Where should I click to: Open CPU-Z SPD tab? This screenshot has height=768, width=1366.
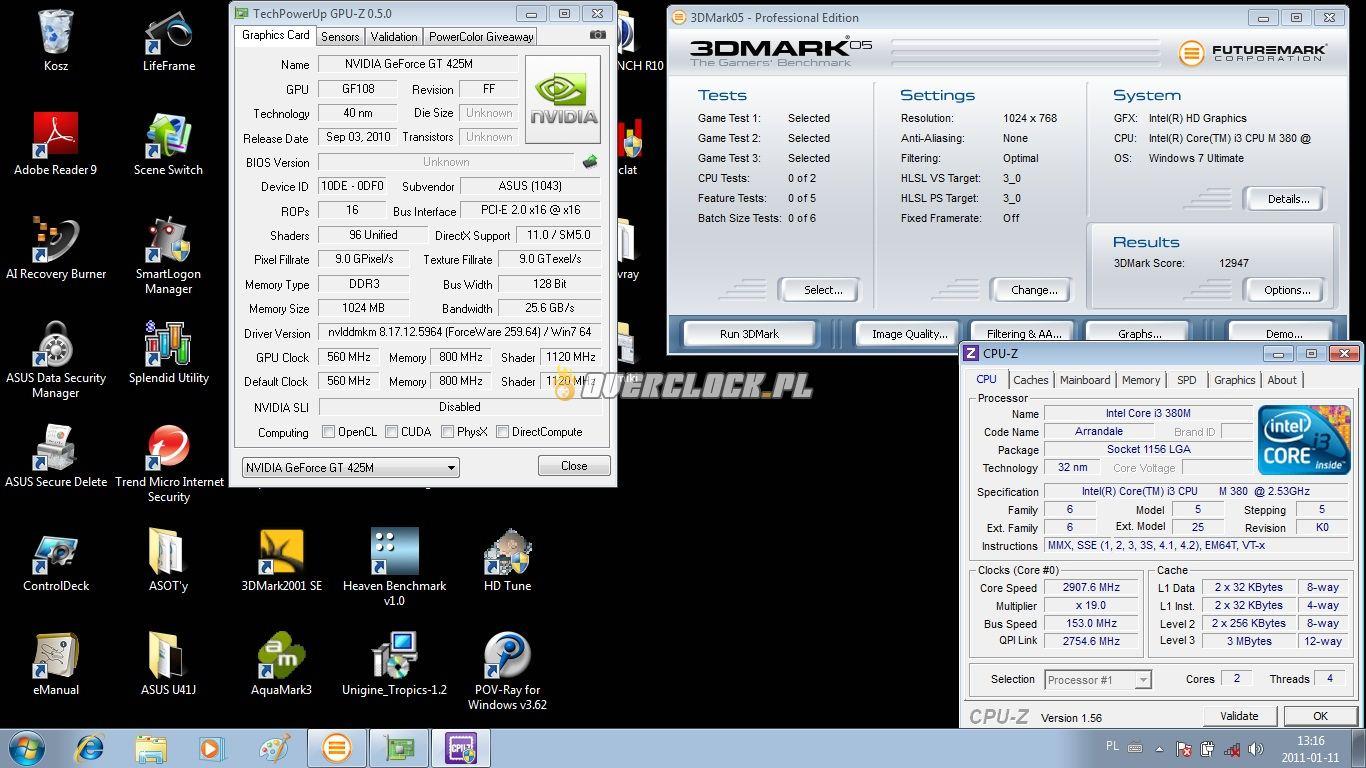pyautogui.click(x=1187, y=380)
